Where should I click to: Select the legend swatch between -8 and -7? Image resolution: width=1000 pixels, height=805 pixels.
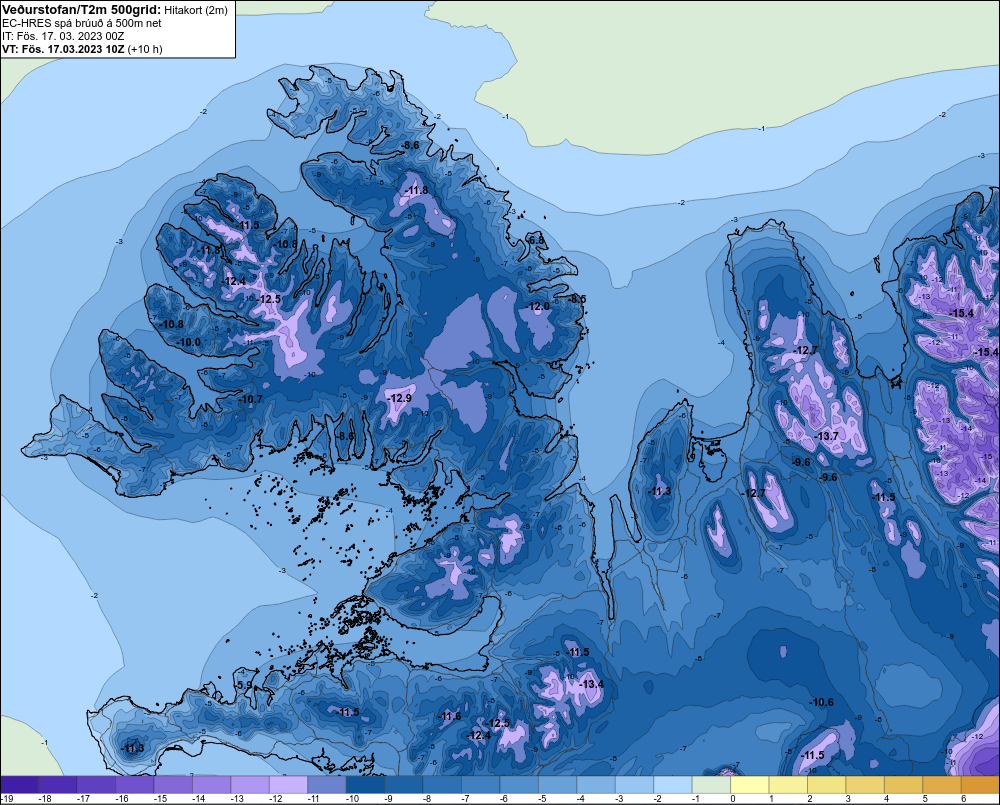coord(442,785)
